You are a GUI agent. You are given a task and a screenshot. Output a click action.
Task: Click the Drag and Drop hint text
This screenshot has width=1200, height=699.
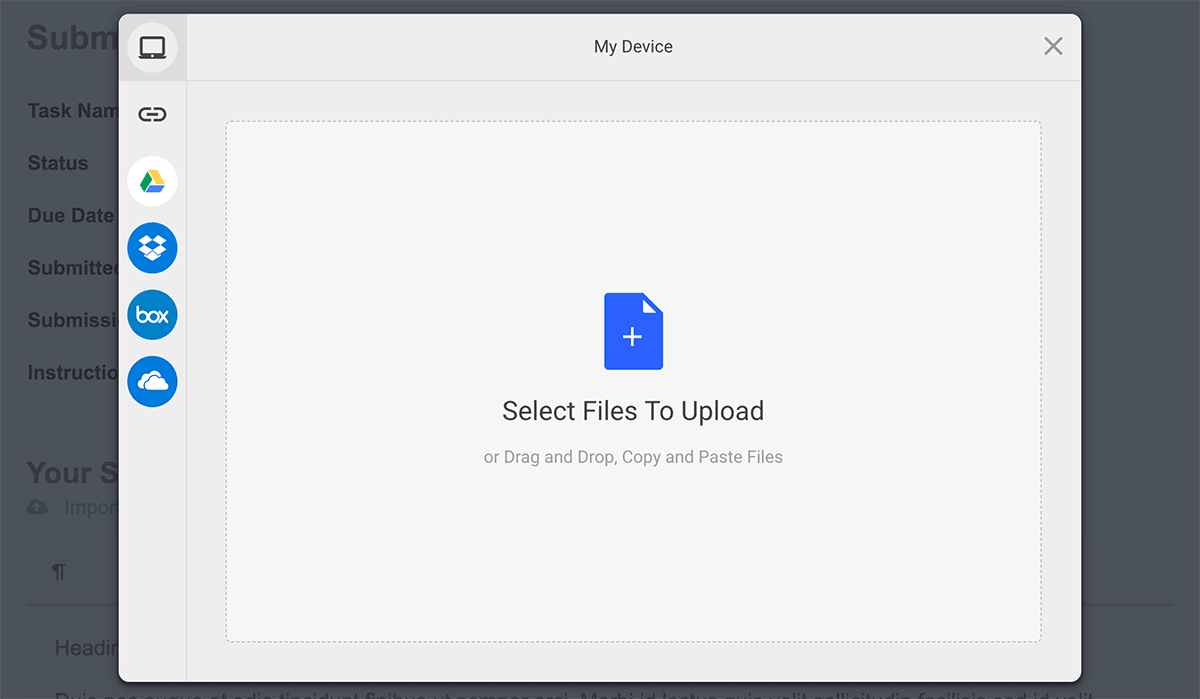point(633,456)
